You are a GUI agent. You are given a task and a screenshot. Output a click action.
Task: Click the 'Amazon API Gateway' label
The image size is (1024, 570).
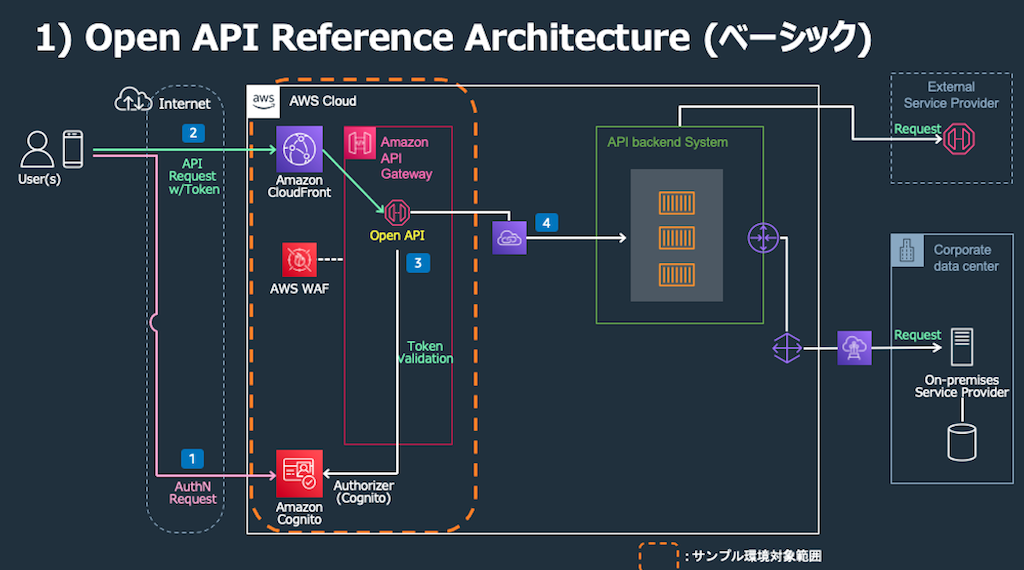pos(406,158)
